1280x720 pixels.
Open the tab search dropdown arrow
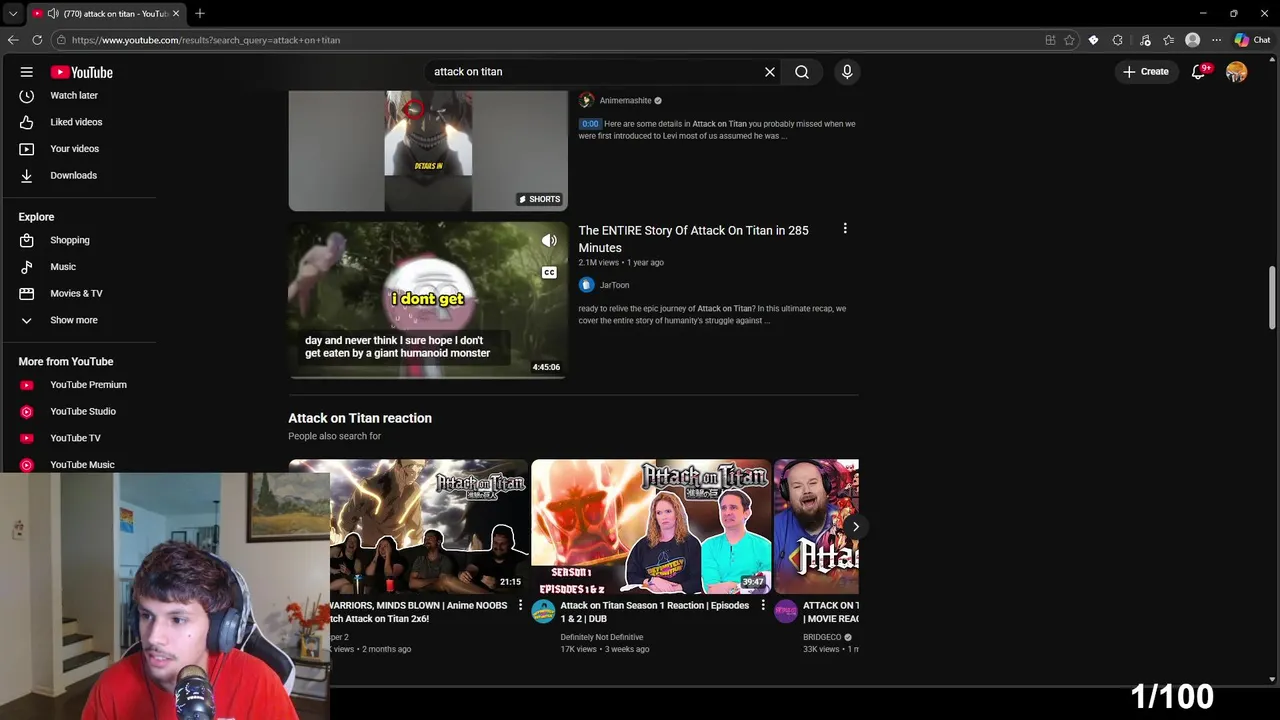tap(13, 13)
